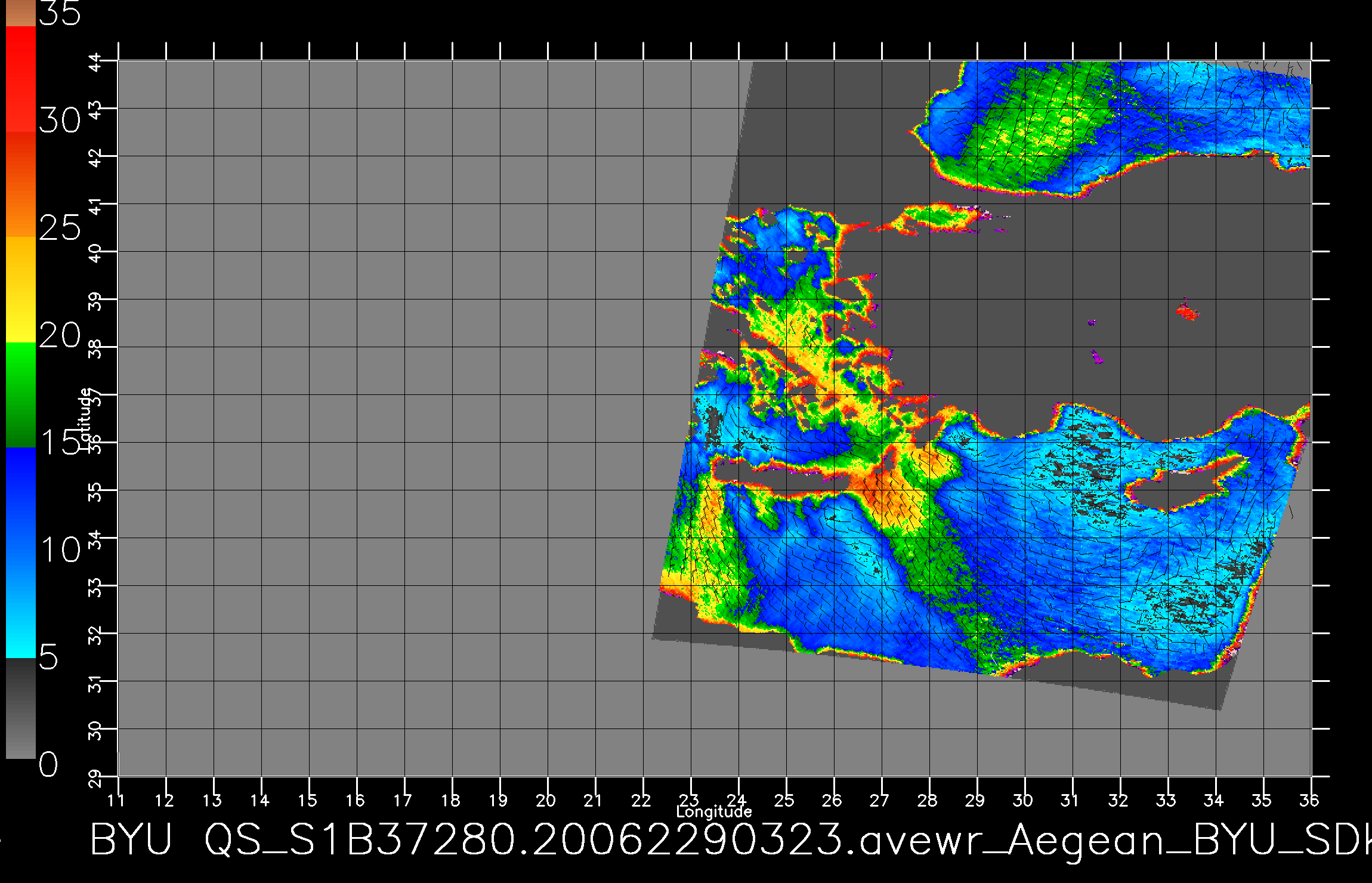
Task: Click longitude axis tick label 36
Action: coord(1309,800)
